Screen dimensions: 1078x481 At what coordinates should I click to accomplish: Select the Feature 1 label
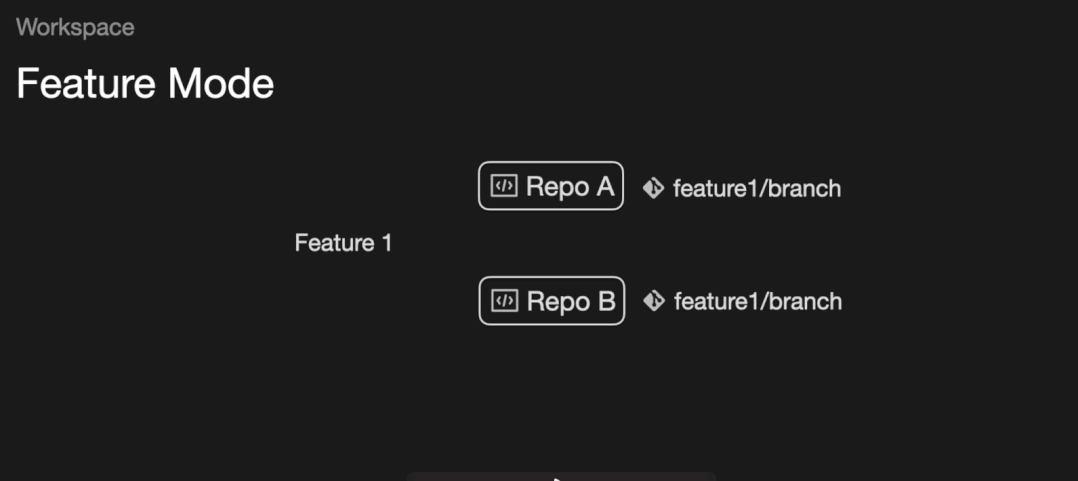click(343, 243)
